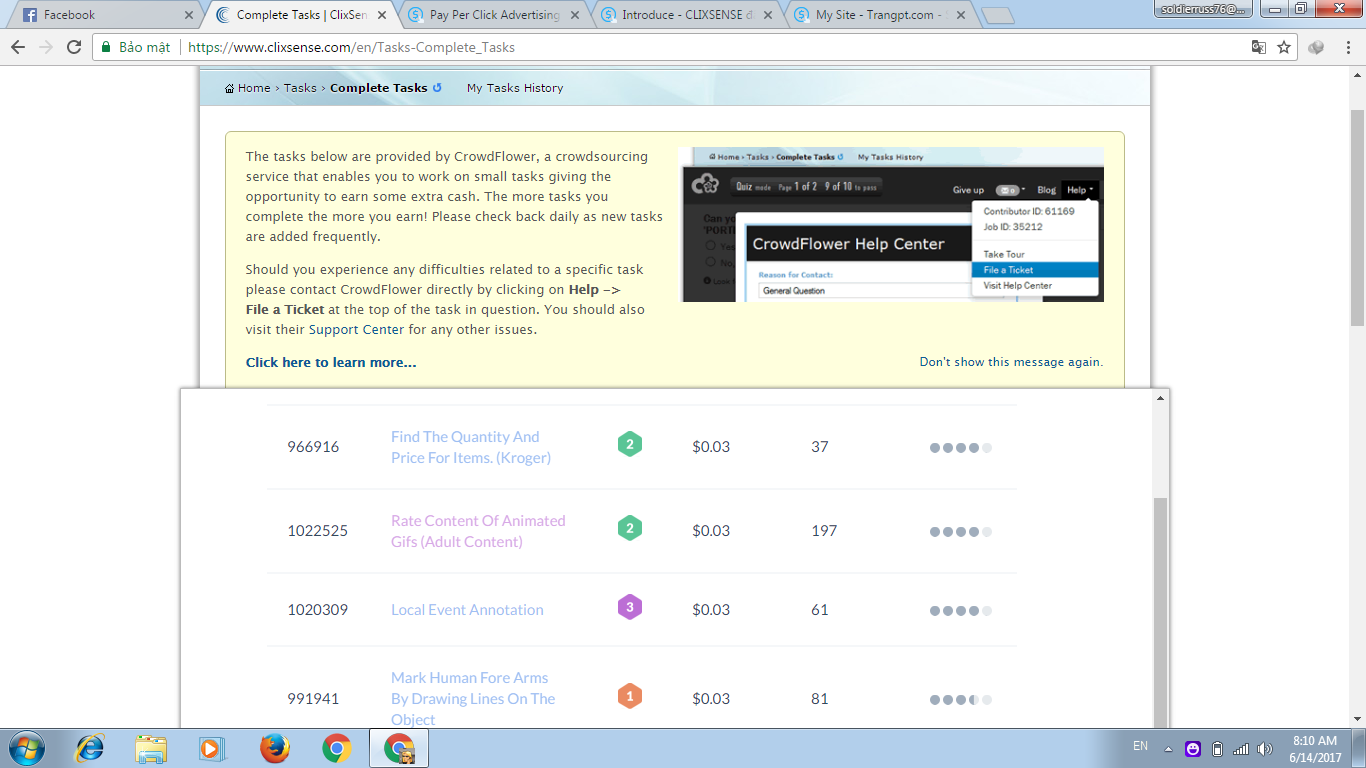Open the Rate Content Of Animated Gifs task
The height and width of the screenshot is (768, 1366).
pyautogui.click(x=478, y=531)
